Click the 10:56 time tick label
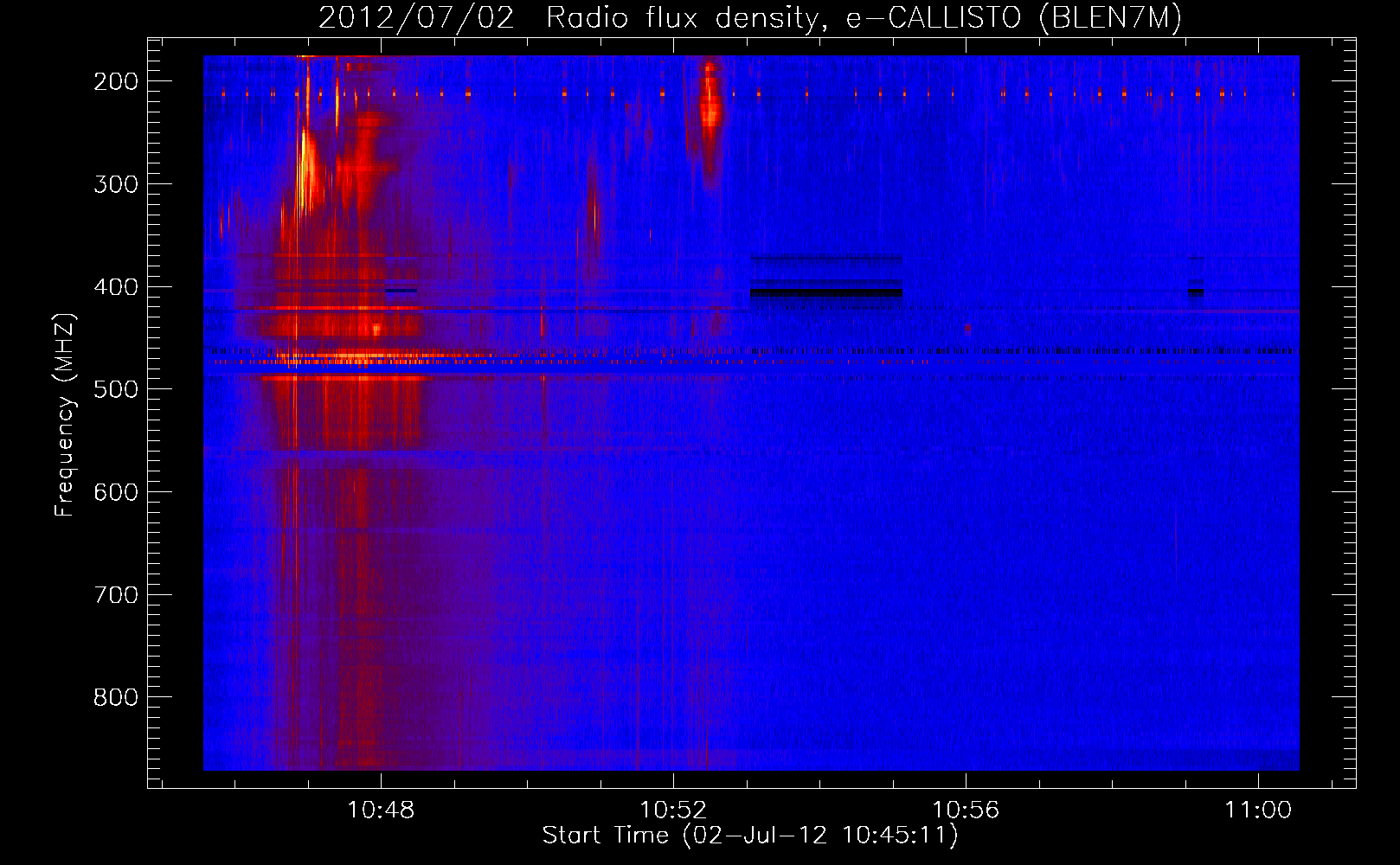Viewport: 1400px width, 865px height. click(966, 810)
